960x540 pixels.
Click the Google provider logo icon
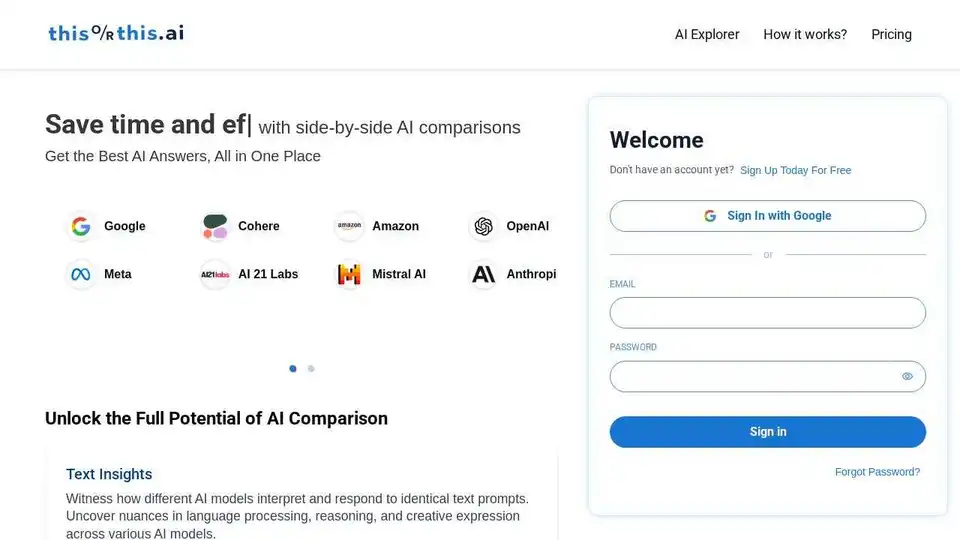point(81,226)
